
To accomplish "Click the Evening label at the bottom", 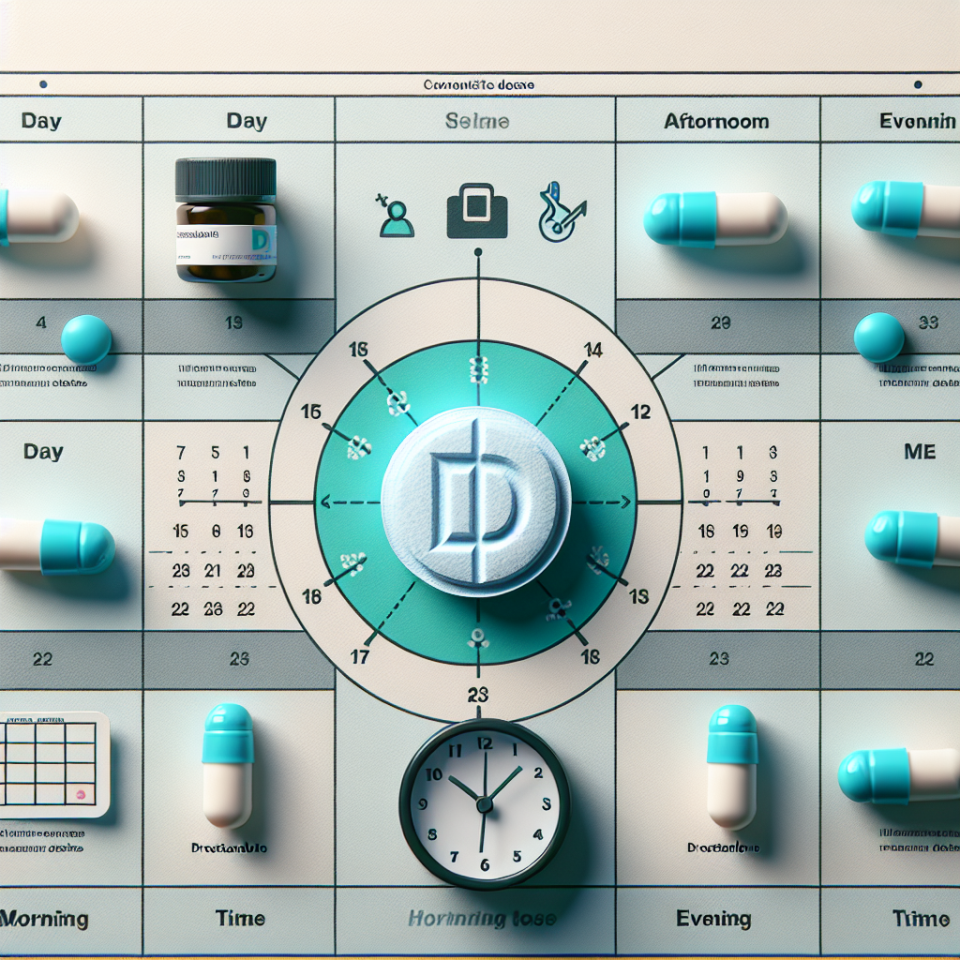I will coord(717,918).
